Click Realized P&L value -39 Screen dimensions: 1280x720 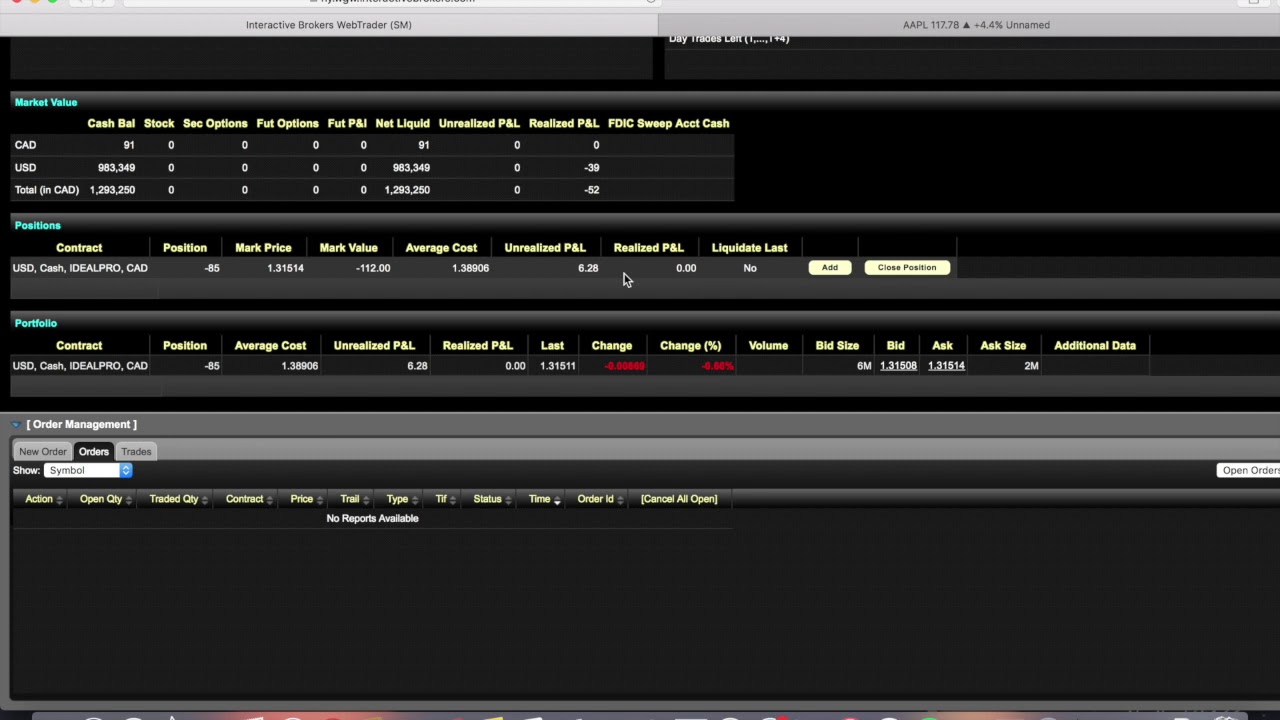coord(592,168)
